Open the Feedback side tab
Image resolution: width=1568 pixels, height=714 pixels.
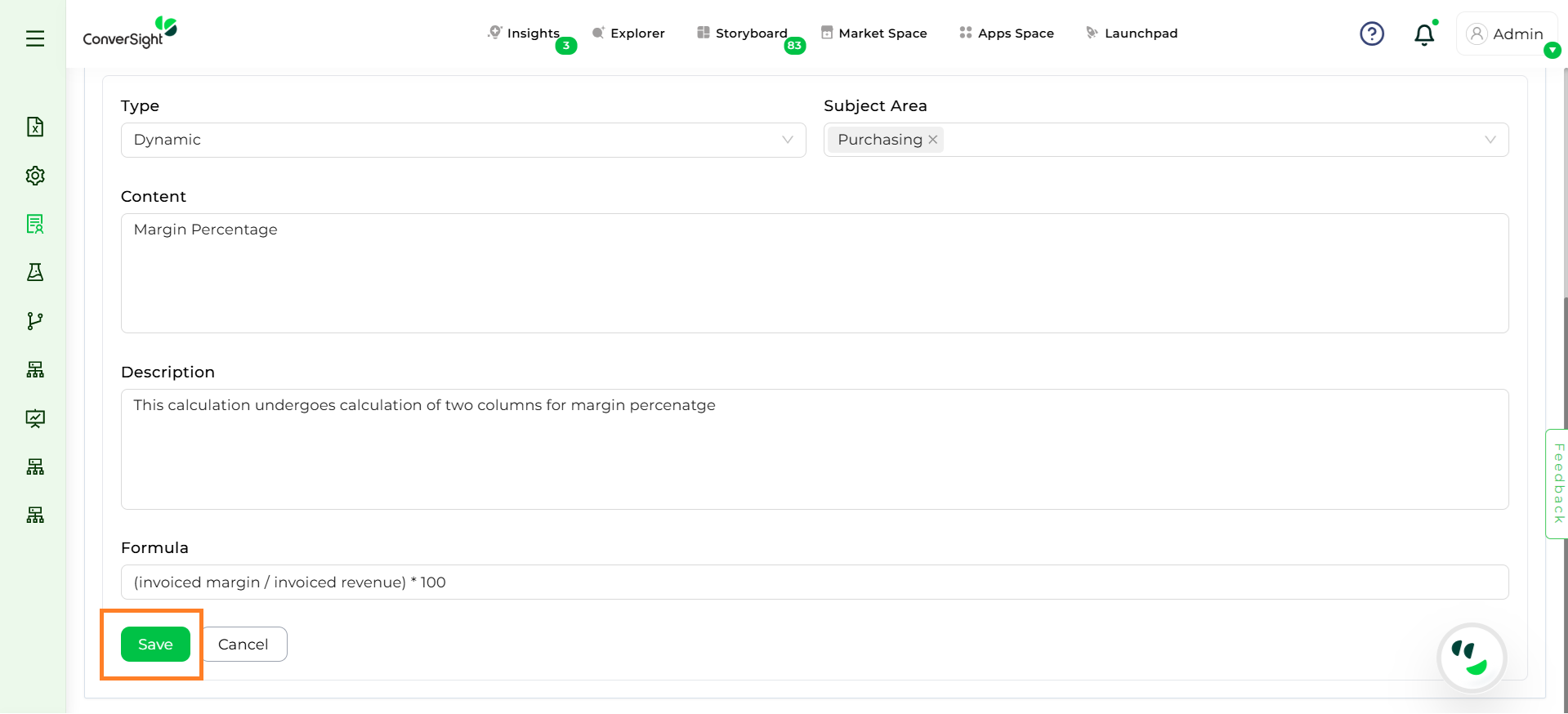(x=1557, y=484)
